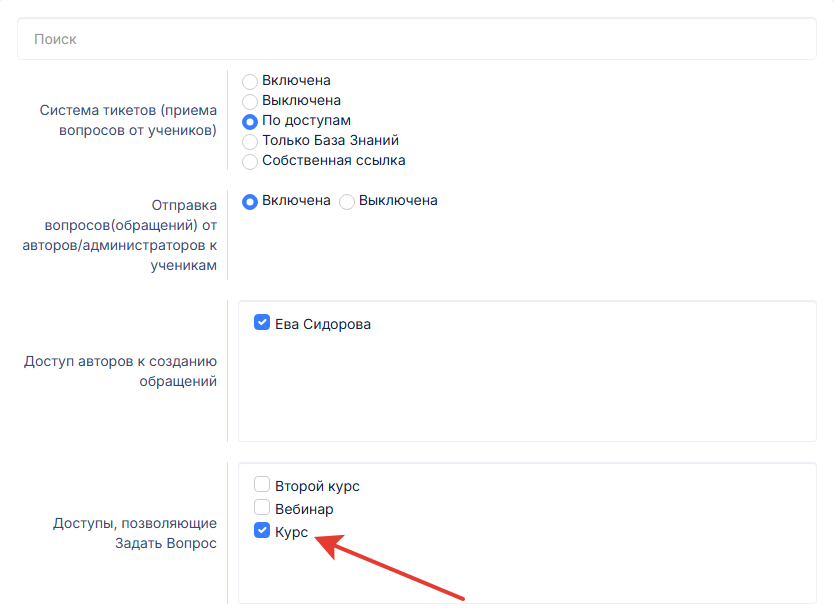The height and width of the screenshot is (615, 834).
Task: Click the Отправка вопросов(обращений) setting label
Action: click(x=120, y=235)
